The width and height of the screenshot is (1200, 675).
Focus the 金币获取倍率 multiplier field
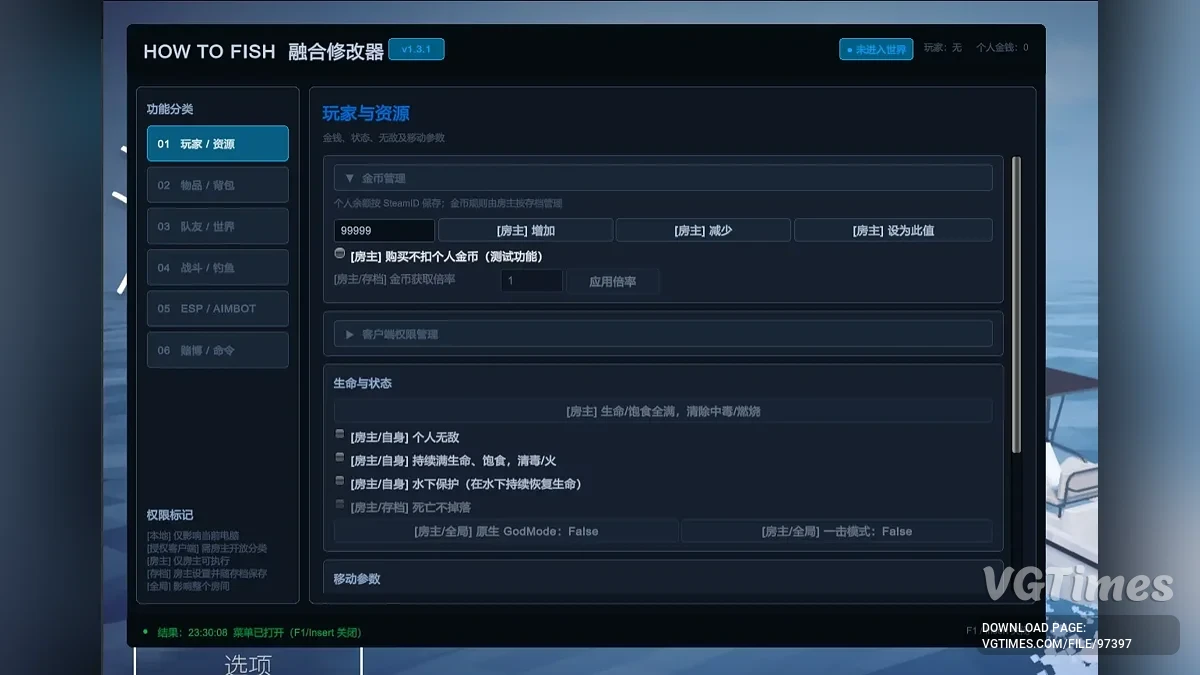pyautogui.click(x=531, y=281)
